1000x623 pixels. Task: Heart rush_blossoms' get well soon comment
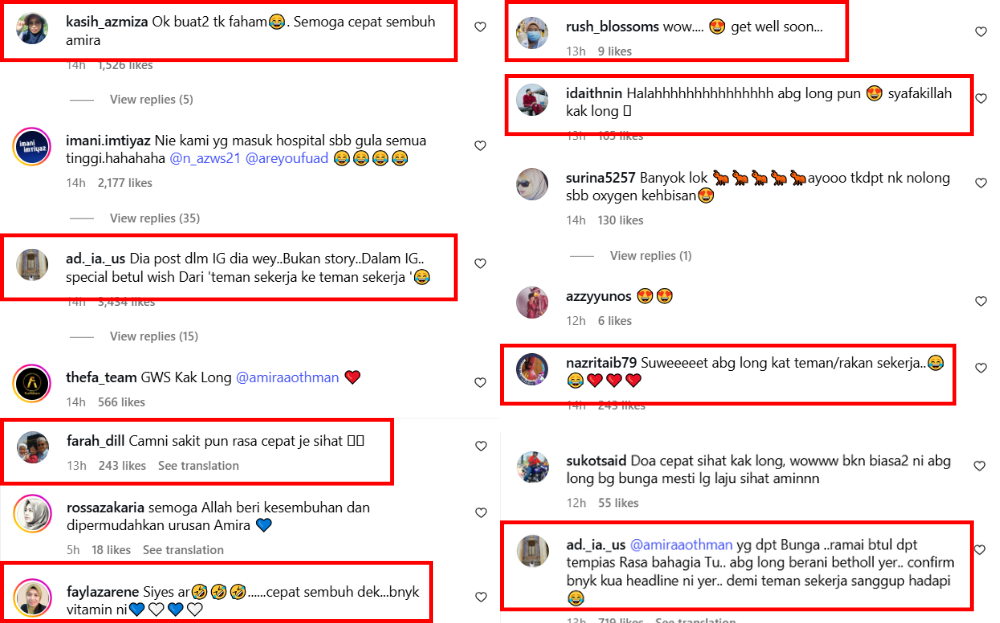[x=981, y=32]
